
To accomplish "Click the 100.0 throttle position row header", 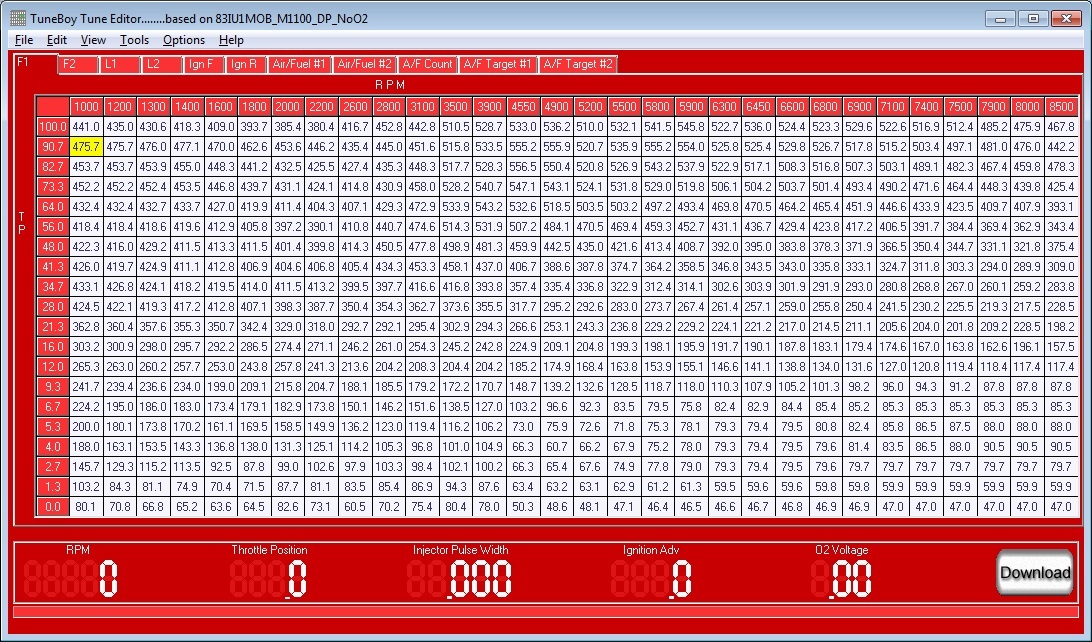I will click(x=52, y=127).
